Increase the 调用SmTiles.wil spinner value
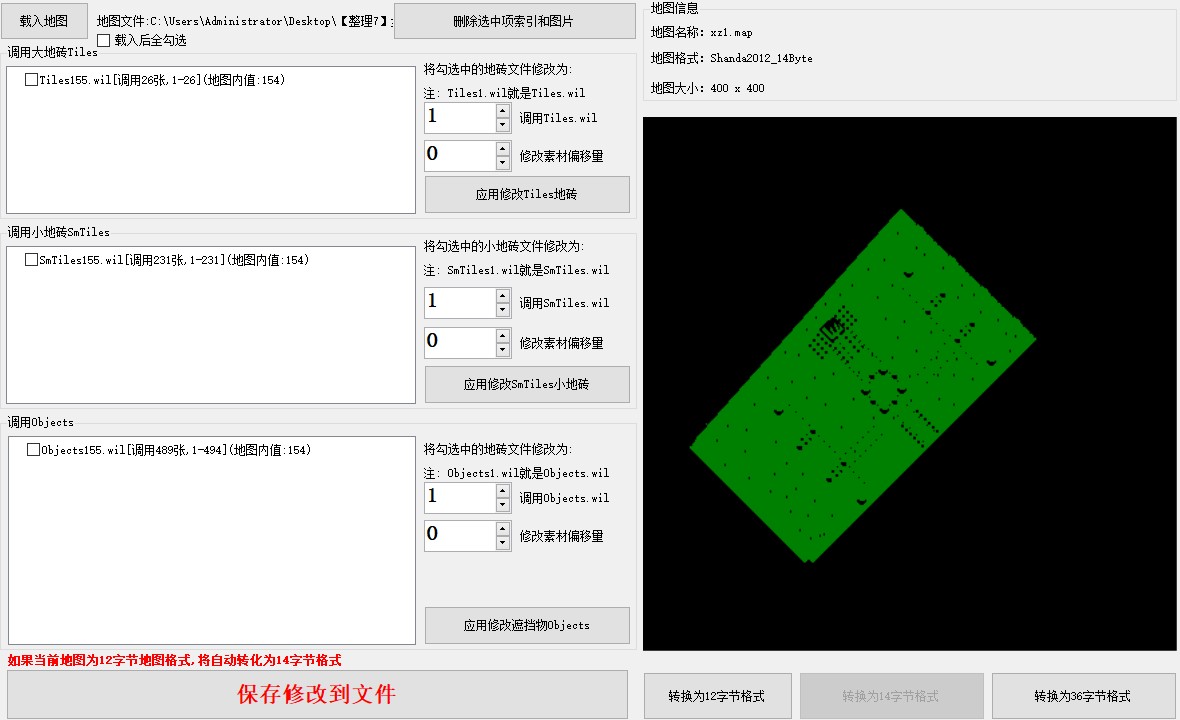The image size is (1180, 720). pyautogui.click(x=503, y=295)
